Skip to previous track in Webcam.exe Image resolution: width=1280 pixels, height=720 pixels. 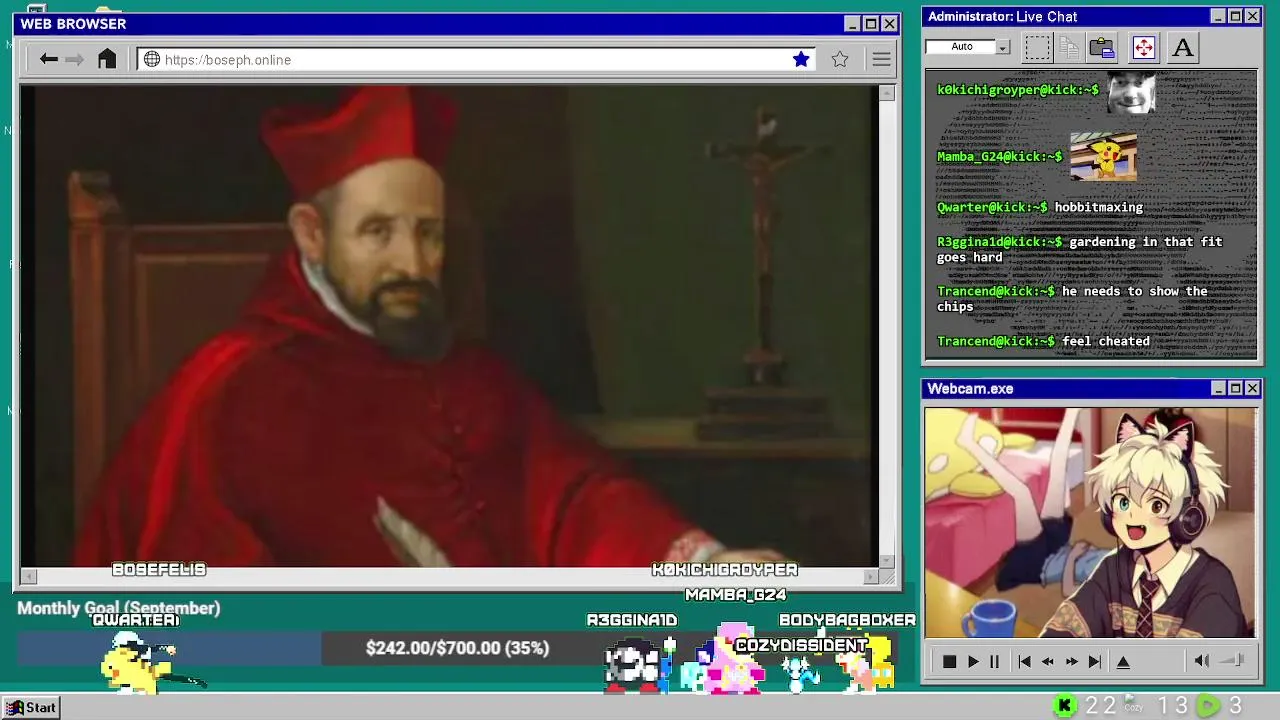click(x=1024, y=661)
